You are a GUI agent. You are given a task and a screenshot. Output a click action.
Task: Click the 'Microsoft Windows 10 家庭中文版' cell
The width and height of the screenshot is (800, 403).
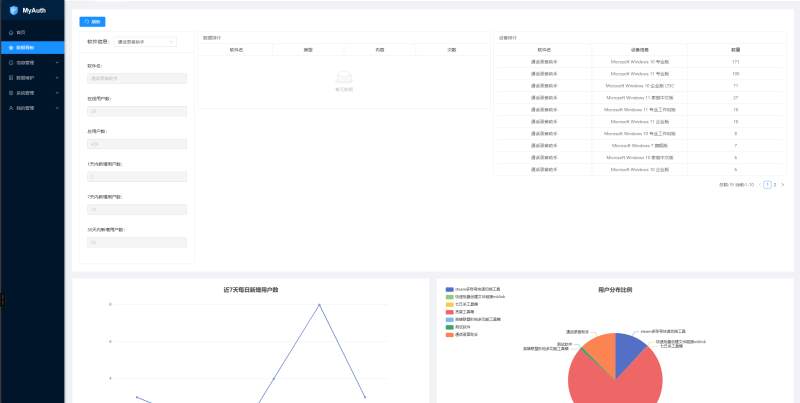tap(640, 158)
